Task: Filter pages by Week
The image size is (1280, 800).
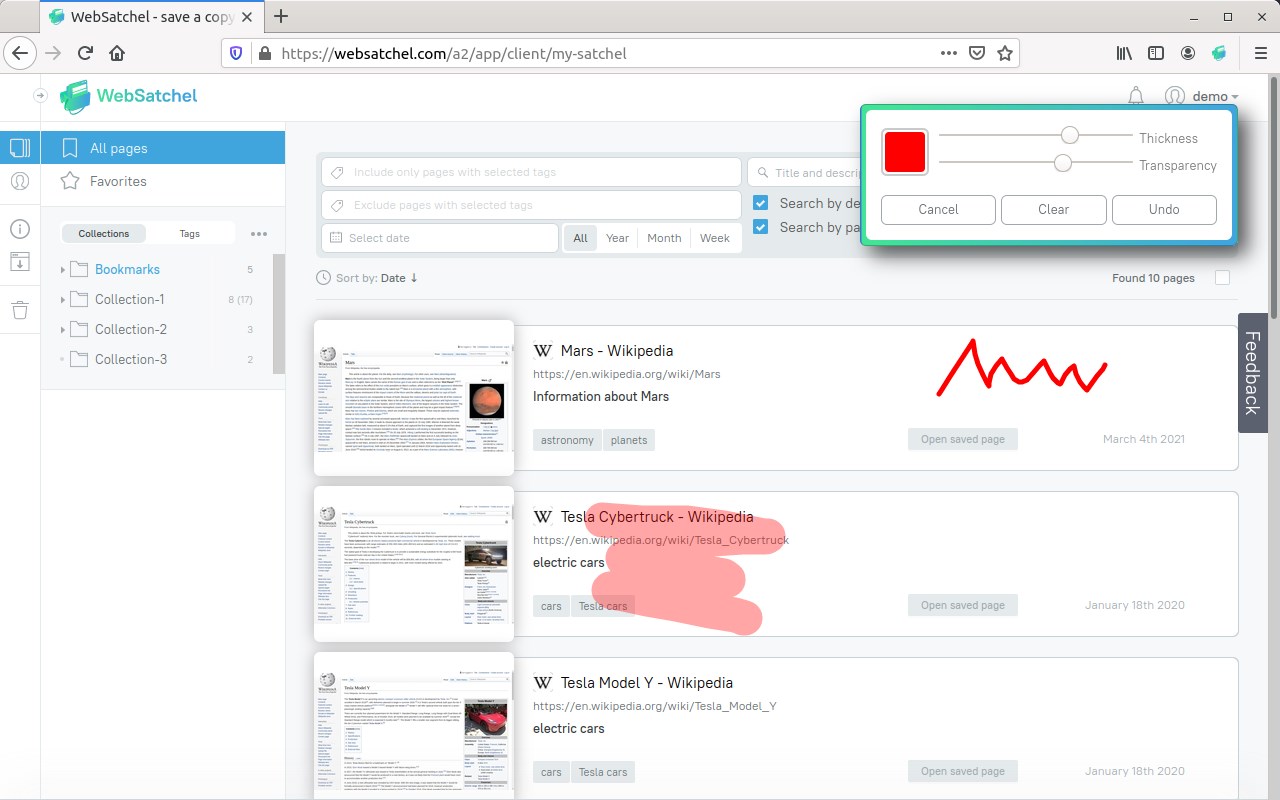Action: click(x=715, y=238)
